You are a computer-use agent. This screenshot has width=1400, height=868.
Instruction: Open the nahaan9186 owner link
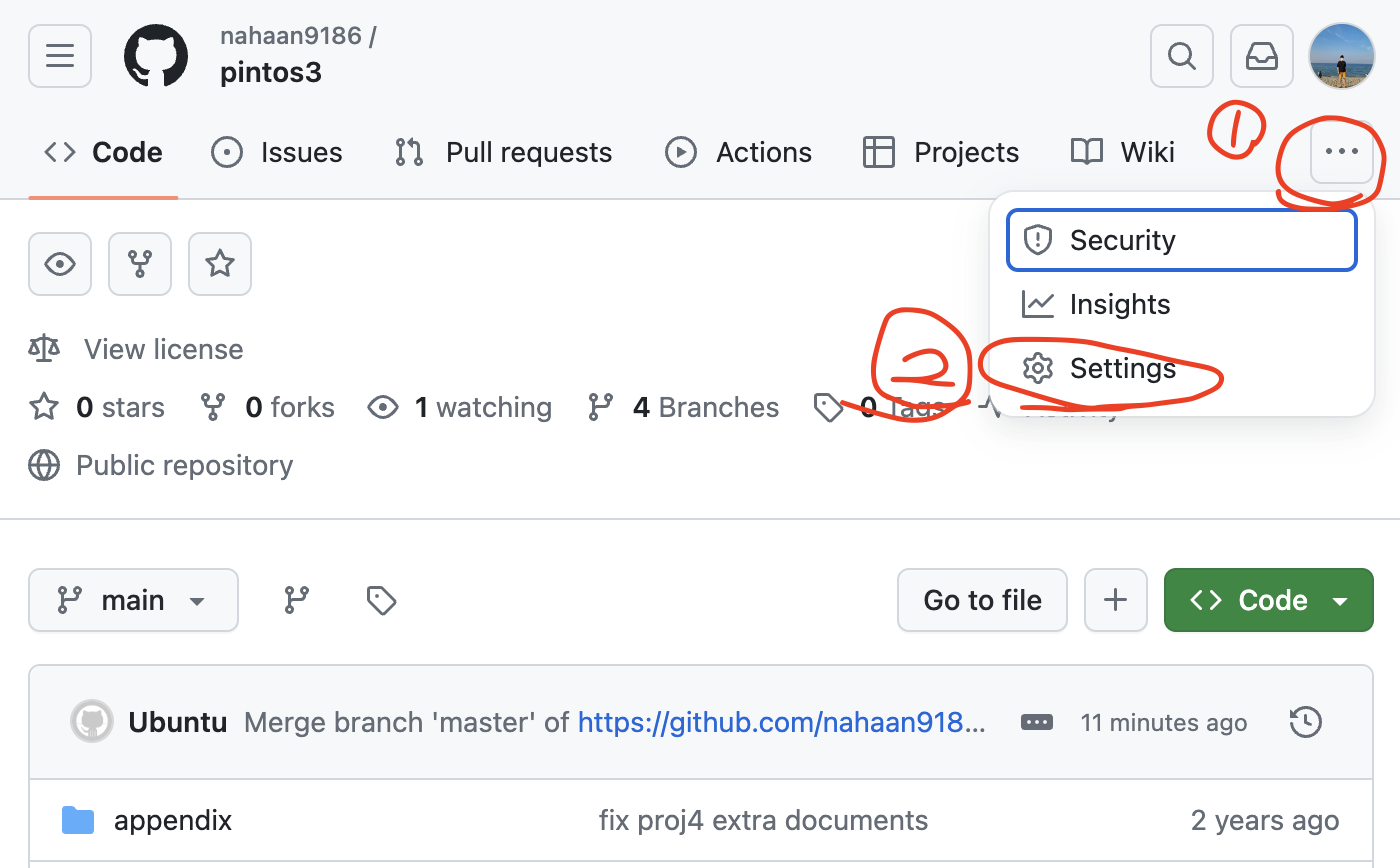291,37
